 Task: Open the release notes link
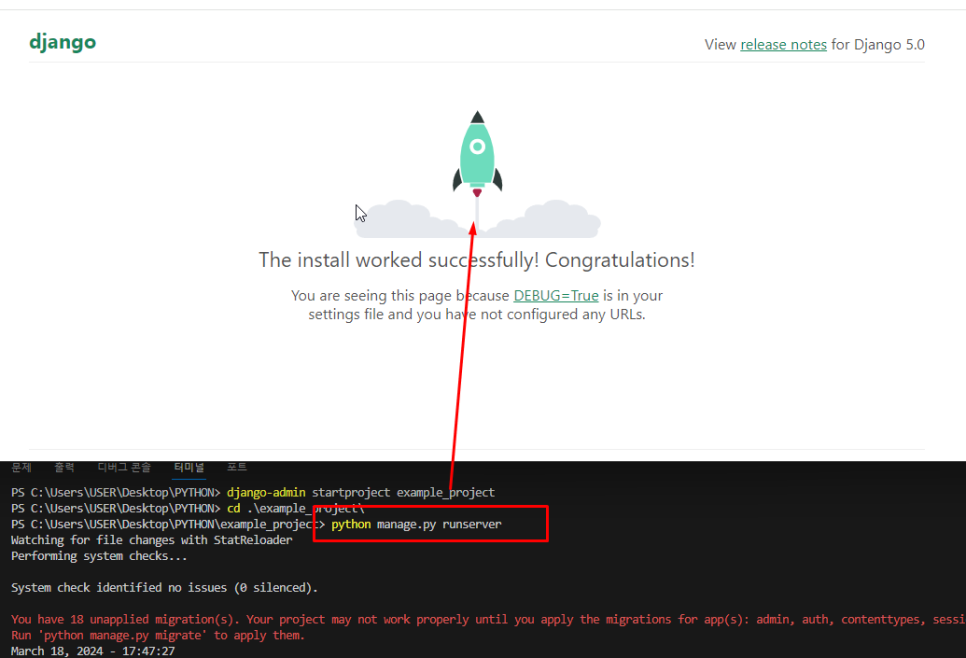pos(783,44)
